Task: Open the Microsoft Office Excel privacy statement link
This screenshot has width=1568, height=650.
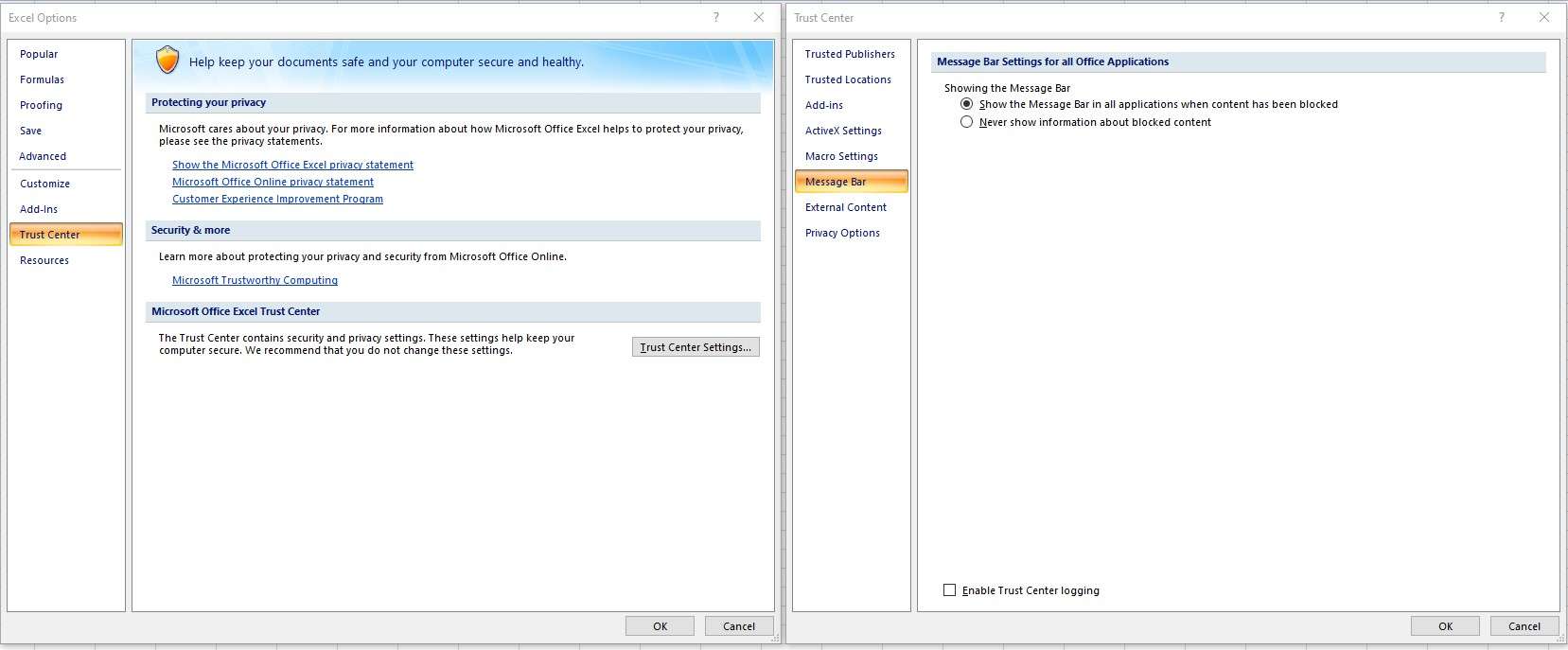Action: 292,165
